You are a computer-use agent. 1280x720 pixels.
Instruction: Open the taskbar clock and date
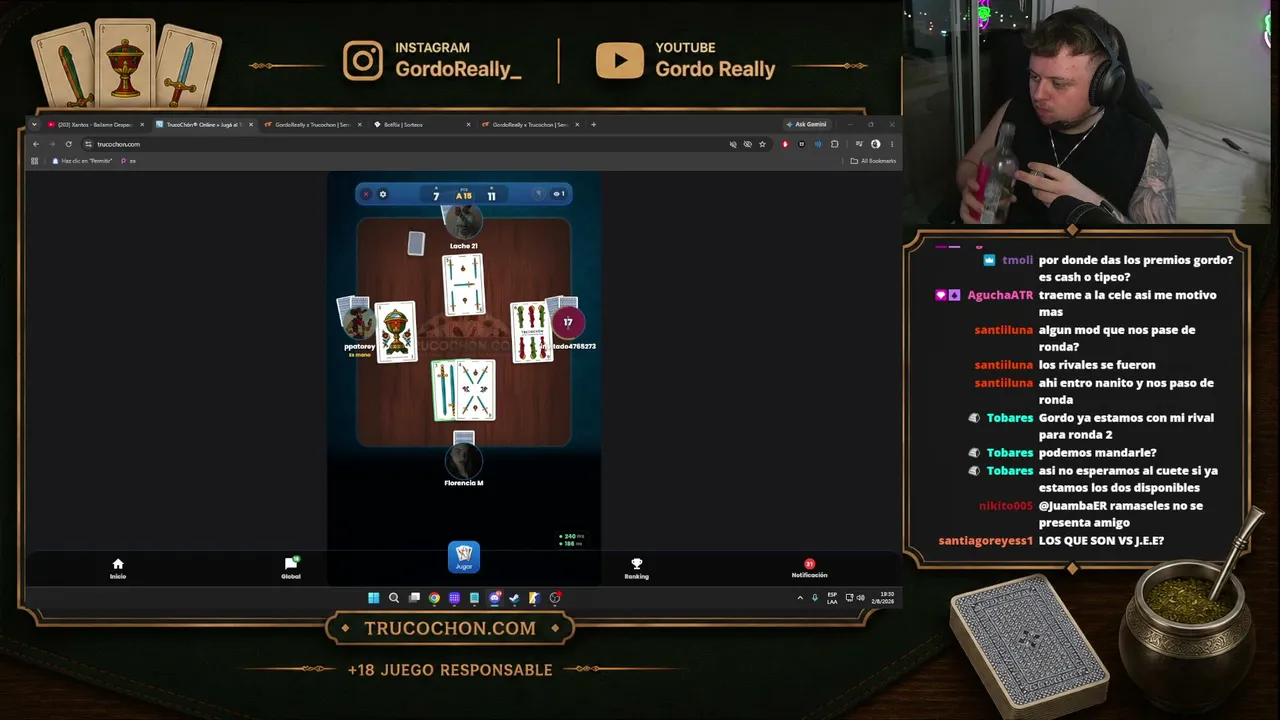pyautogui.click(x=882, y=598)
